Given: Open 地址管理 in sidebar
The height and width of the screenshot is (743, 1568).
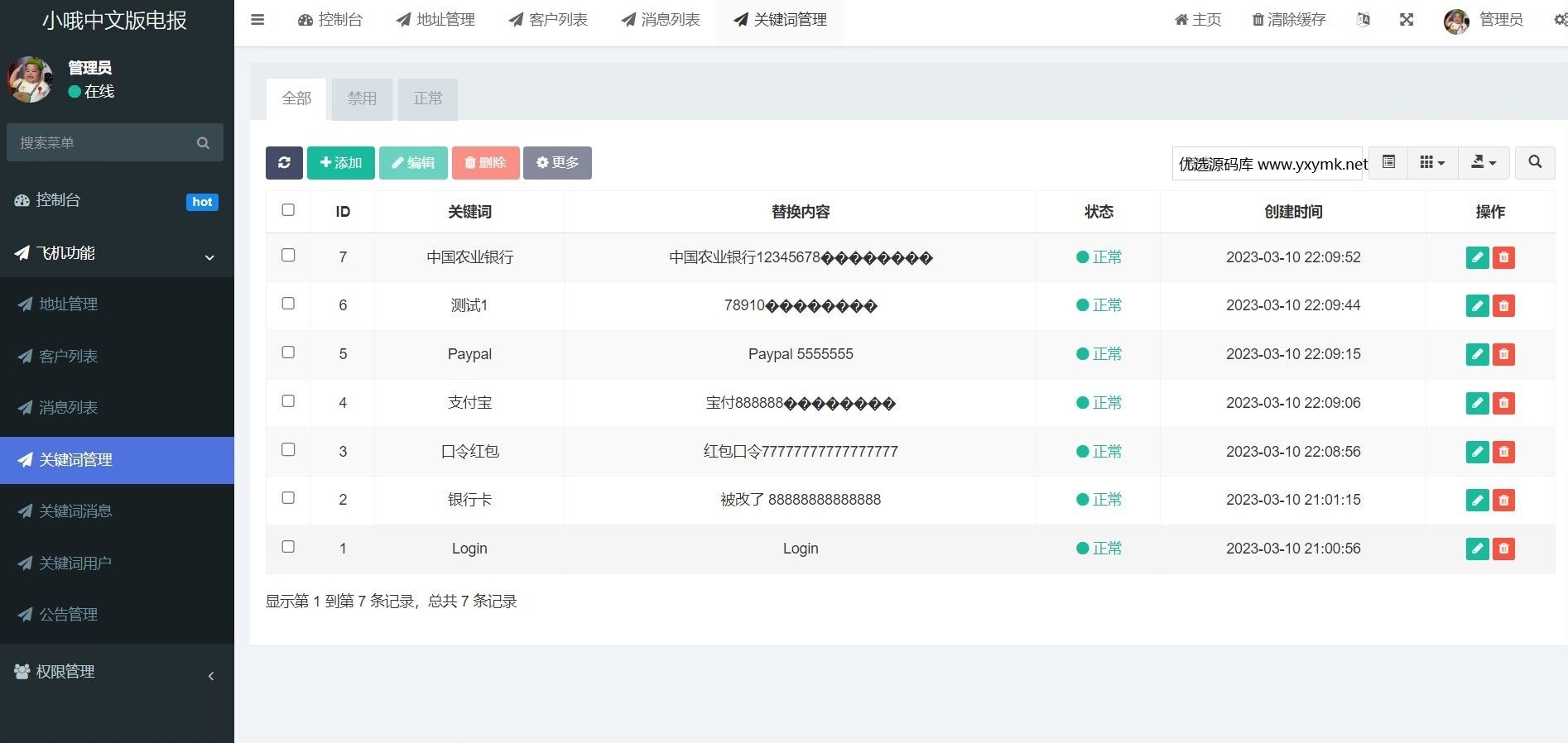Looking at the screenshot, I should point(117,304).
